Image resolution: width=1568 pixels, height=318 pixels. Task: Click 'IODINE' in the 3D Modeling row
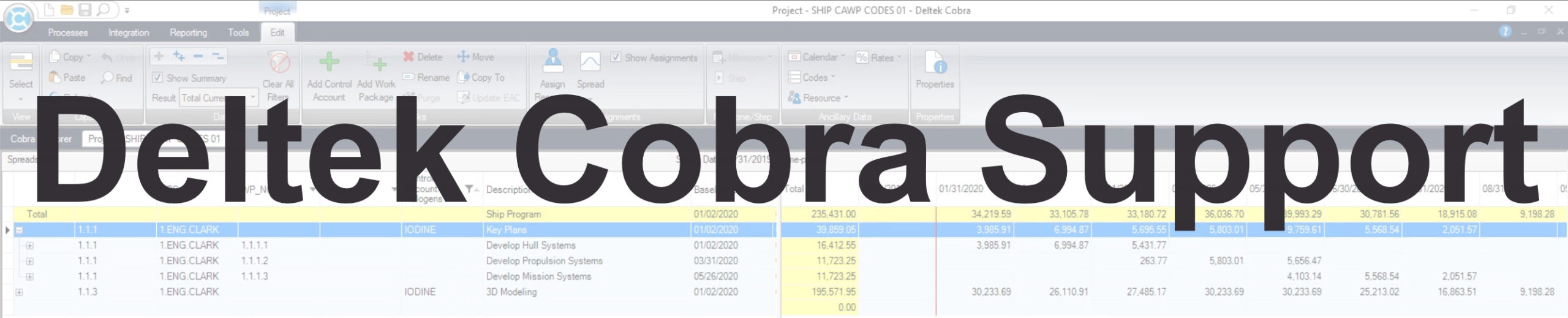tap(420, 292)
